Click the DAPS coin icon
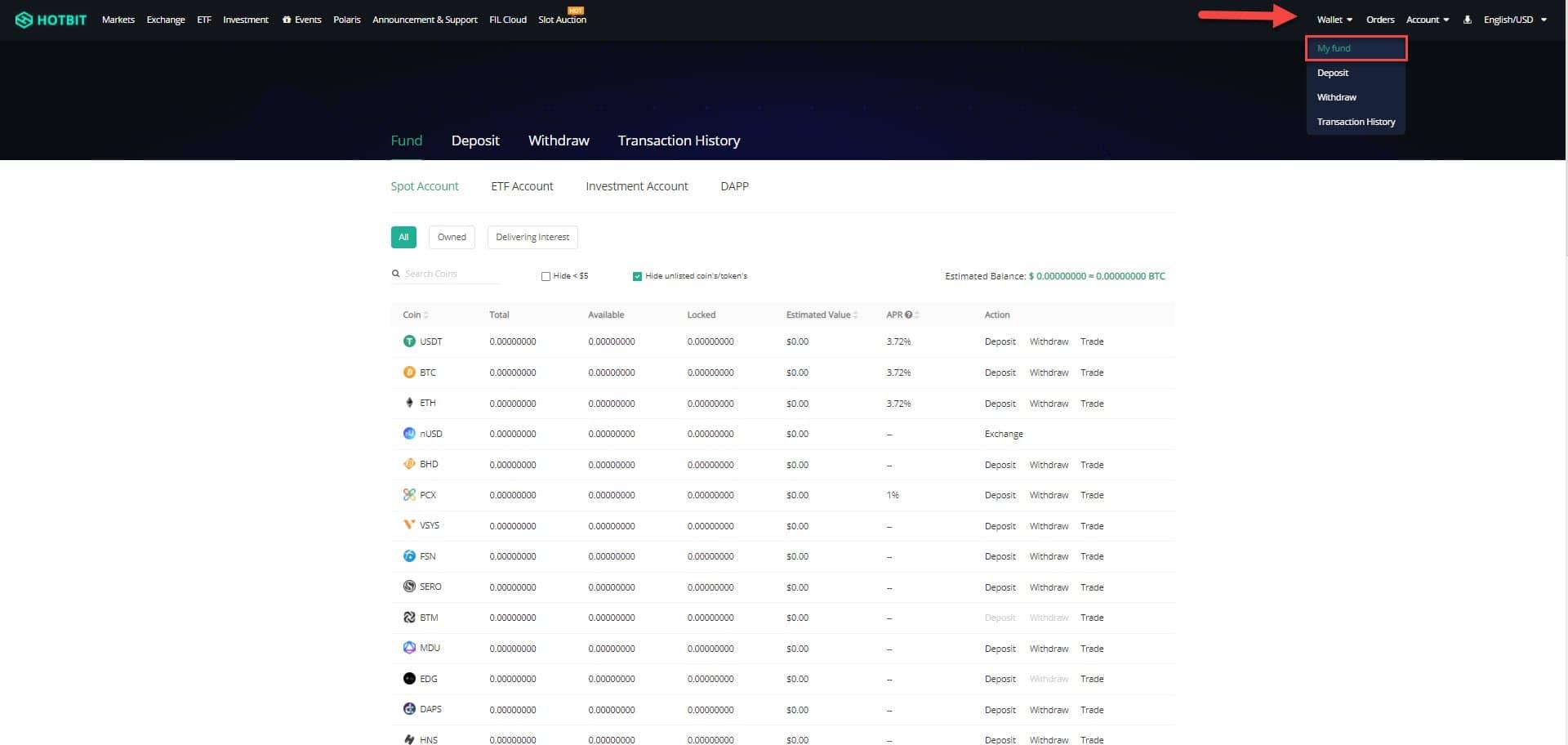The image size is (1568, 745). (x=409, y=709)
